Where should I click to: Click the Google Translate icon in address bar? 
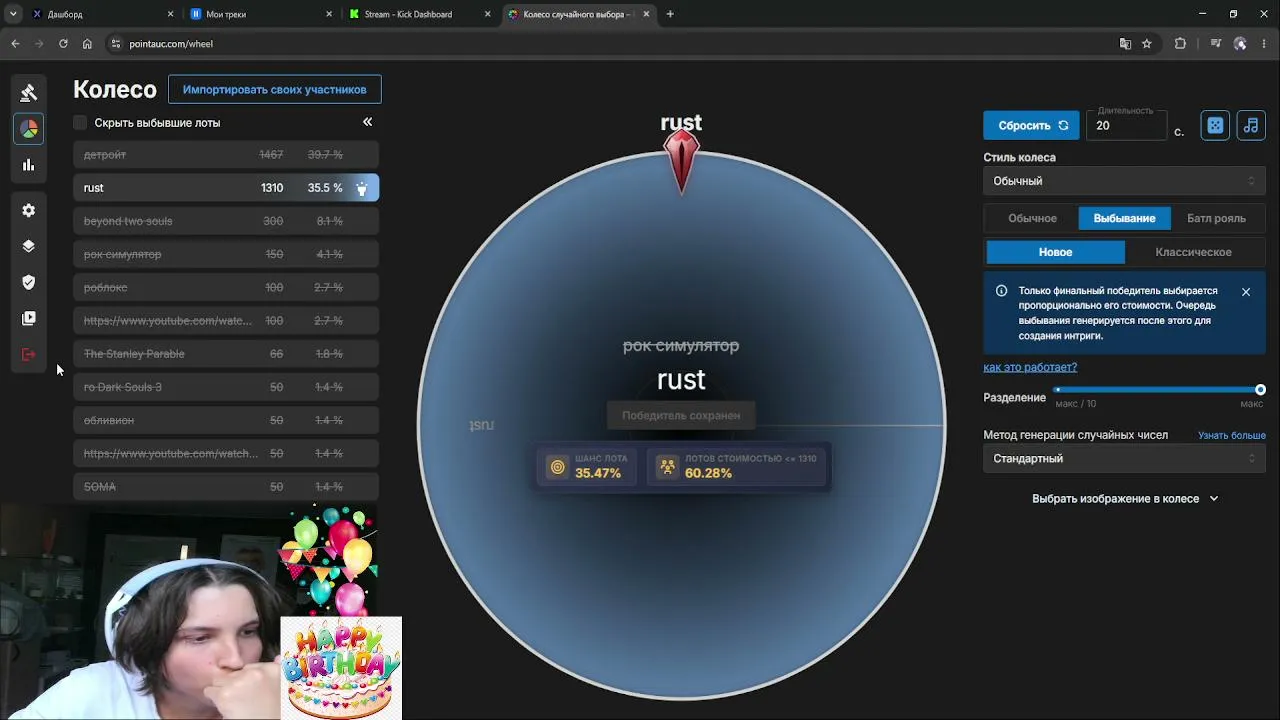tap(1125, 44)
